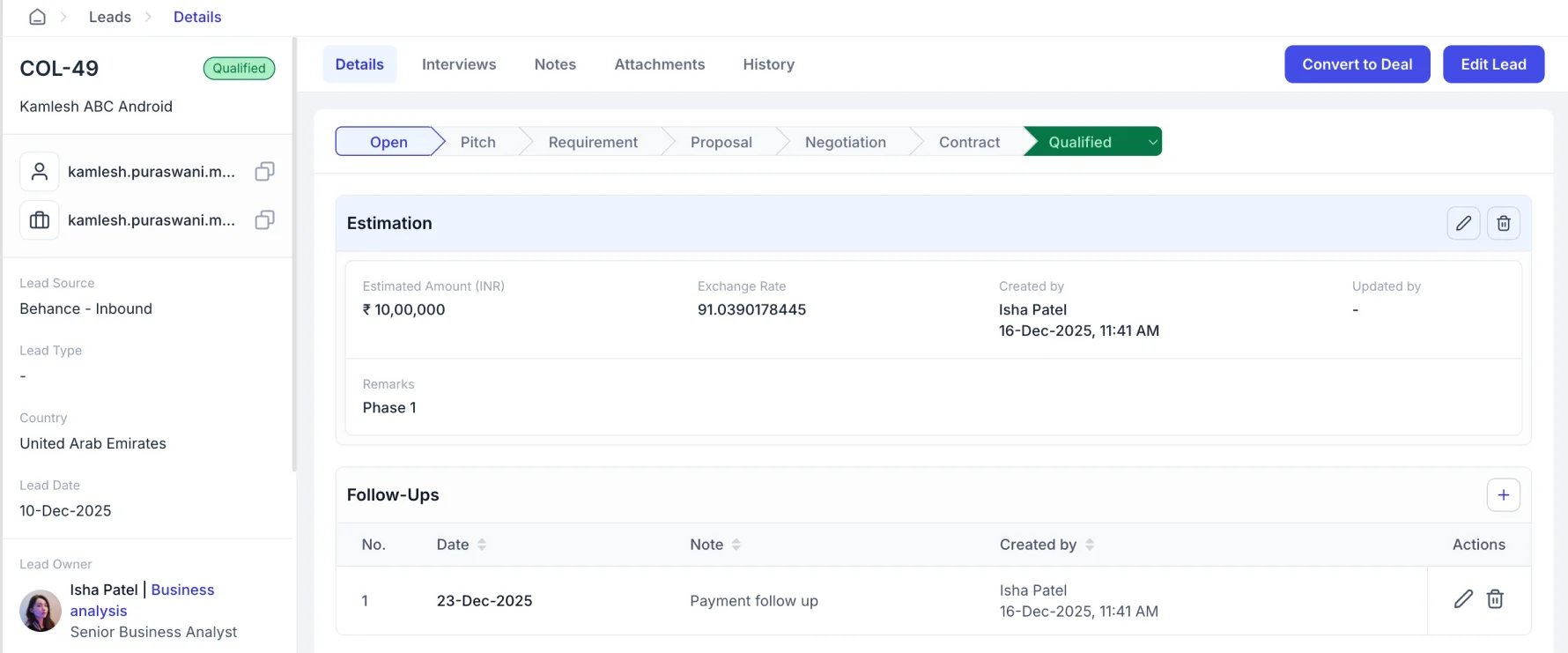The height and width of the screenshot is (653, 1568).
Task: Open the Attachments tab
Action: 660,64
